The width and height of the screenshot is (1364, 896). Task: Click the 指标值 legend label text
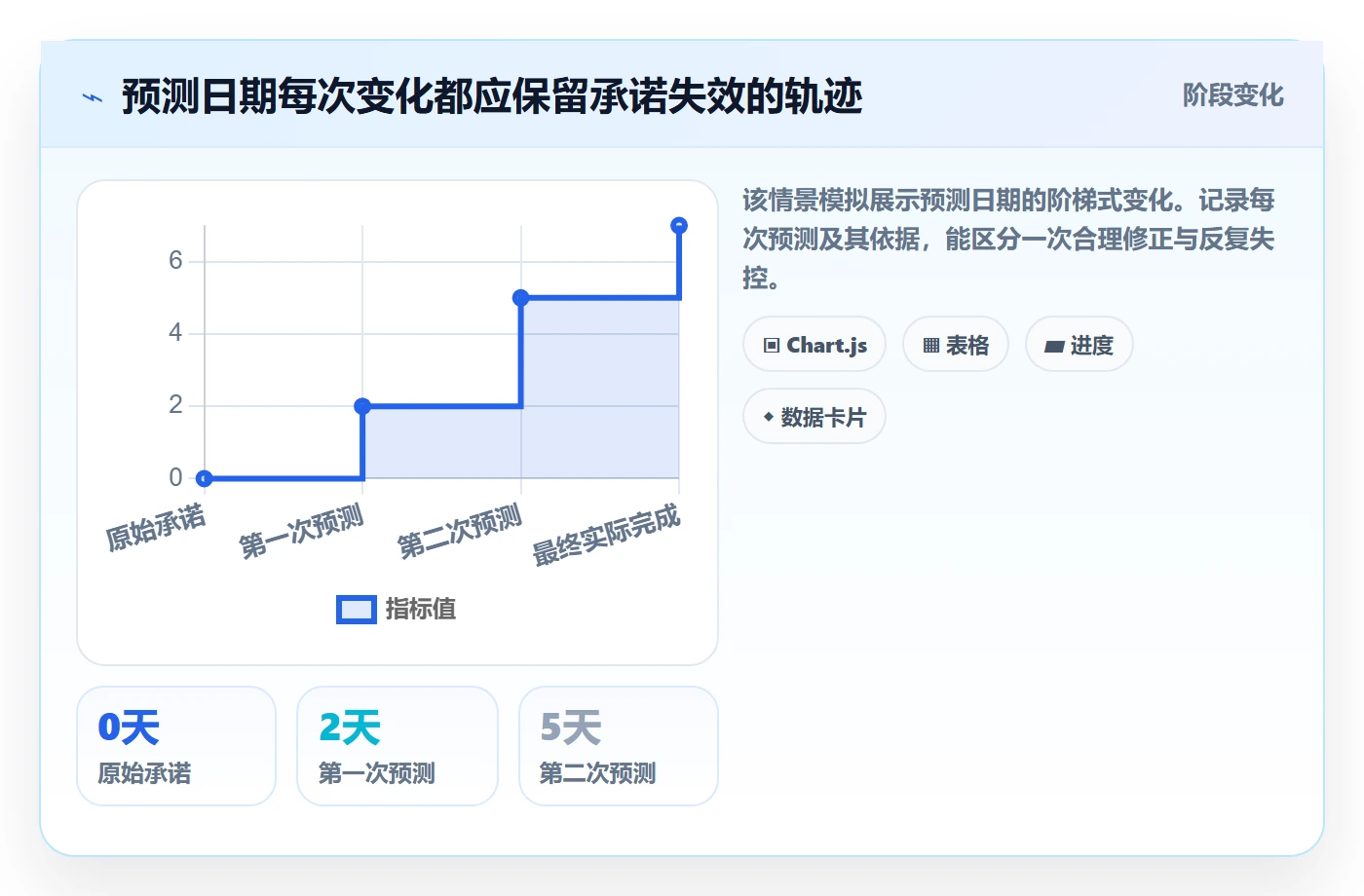[x=421, y=610]
